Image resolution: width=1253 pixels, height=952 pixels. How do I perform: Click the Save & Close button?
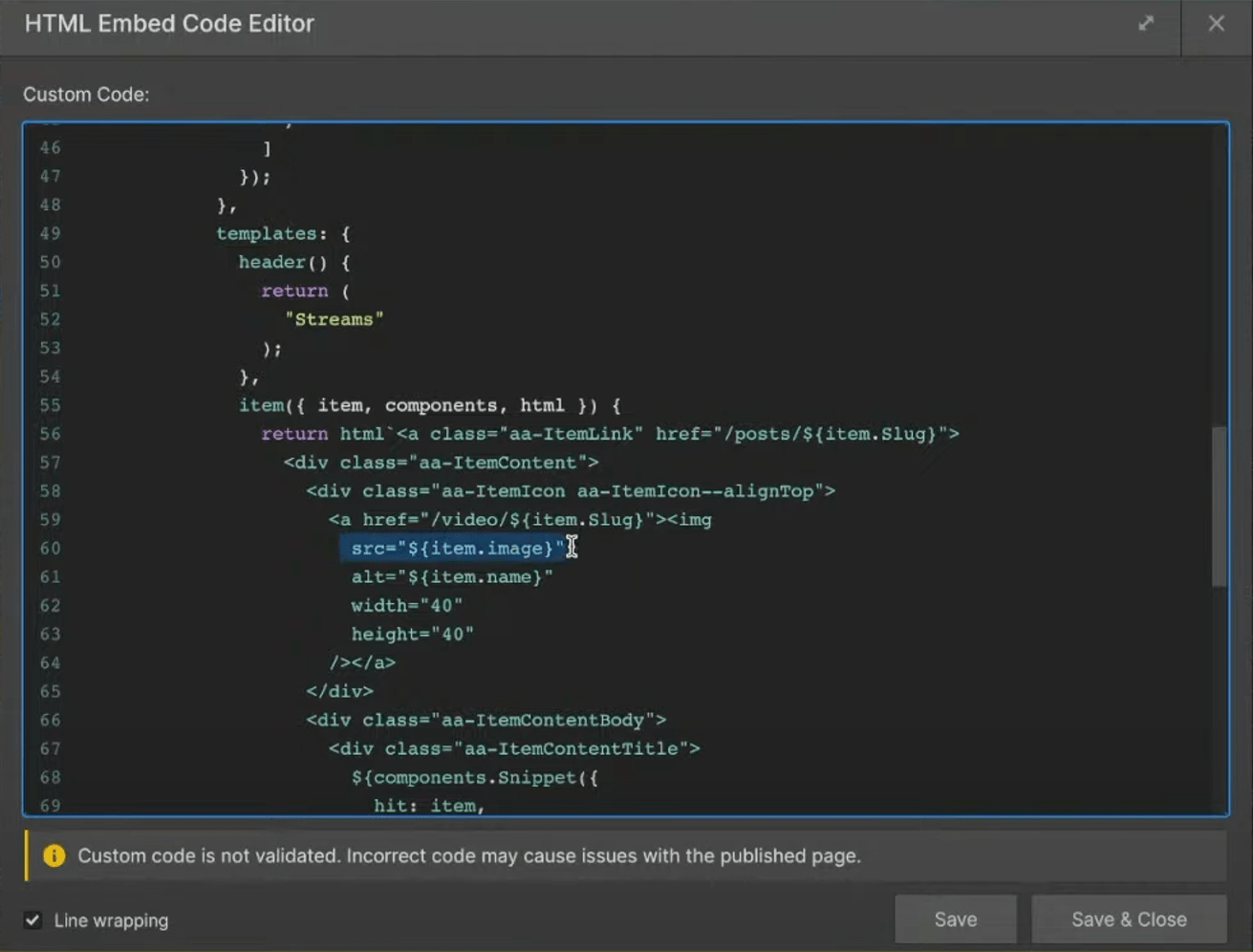[x=1129, y=919]
